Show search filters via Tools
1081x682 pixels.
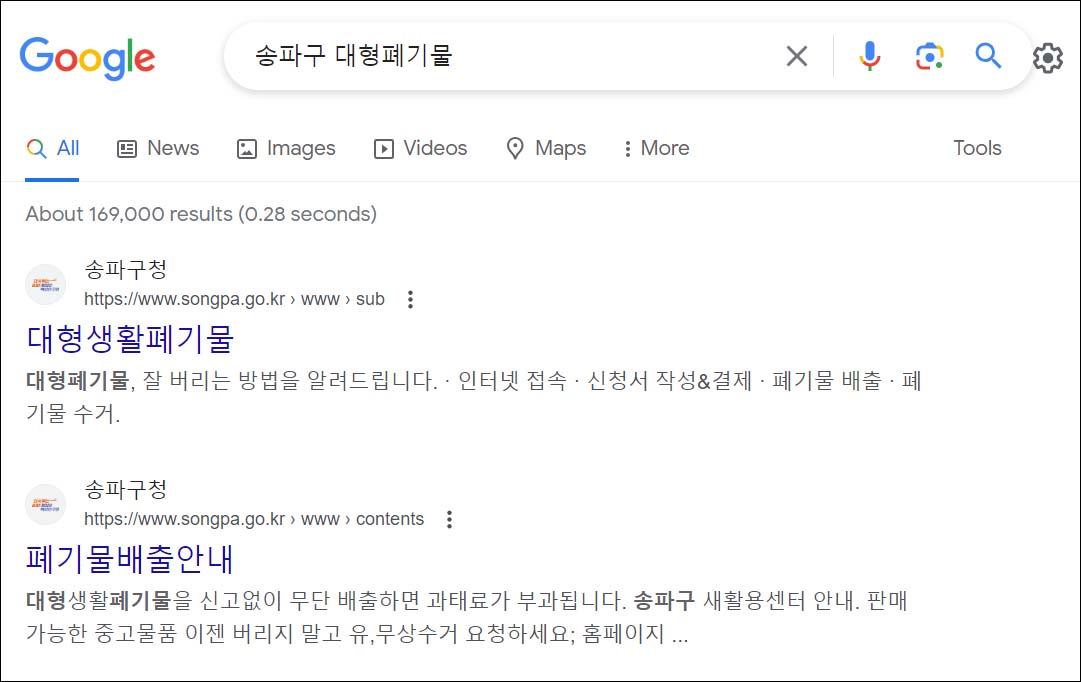click(976, 147)
